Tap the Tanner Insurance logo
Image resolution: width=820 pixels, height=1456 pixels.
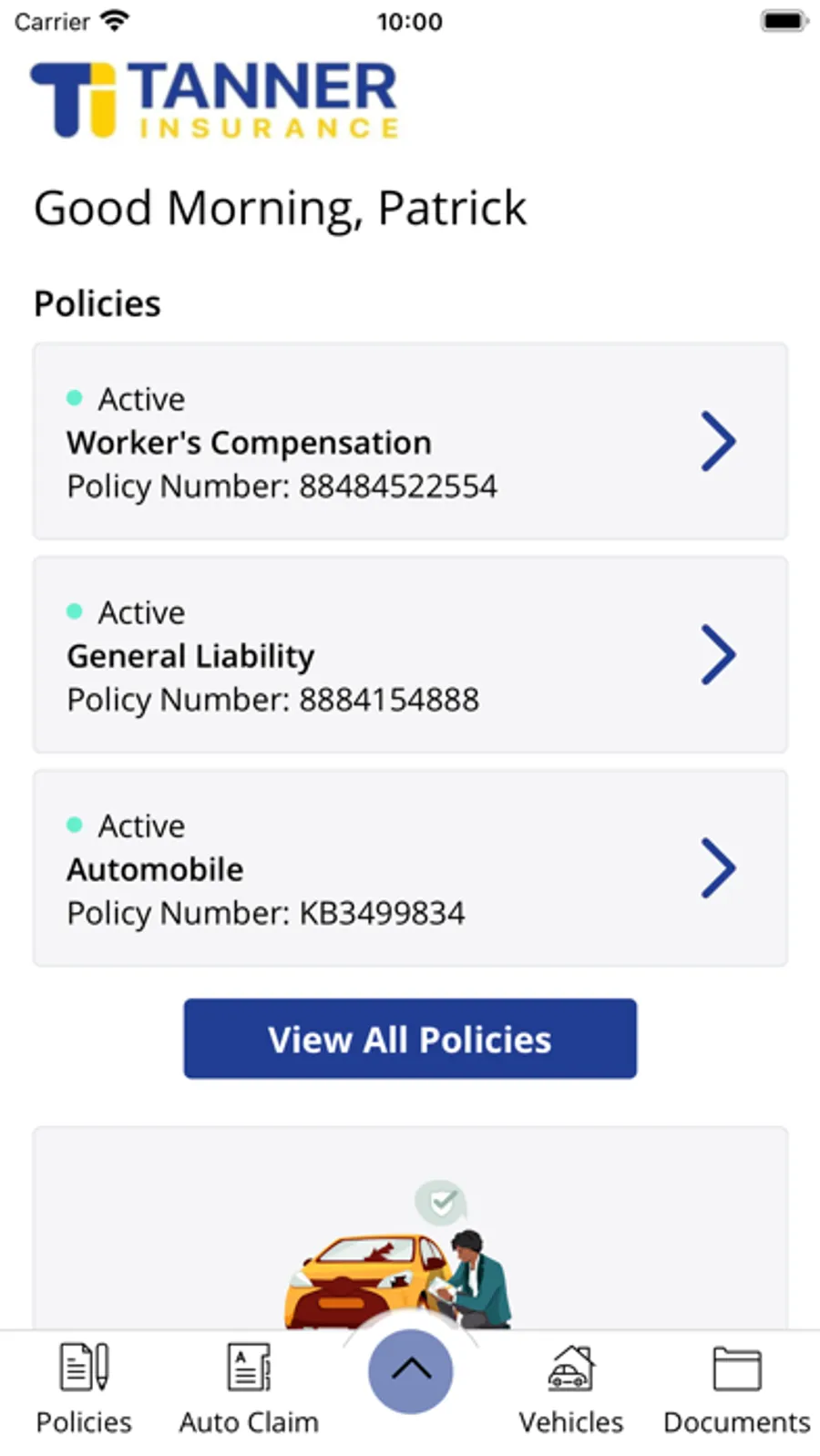(215, 99)
